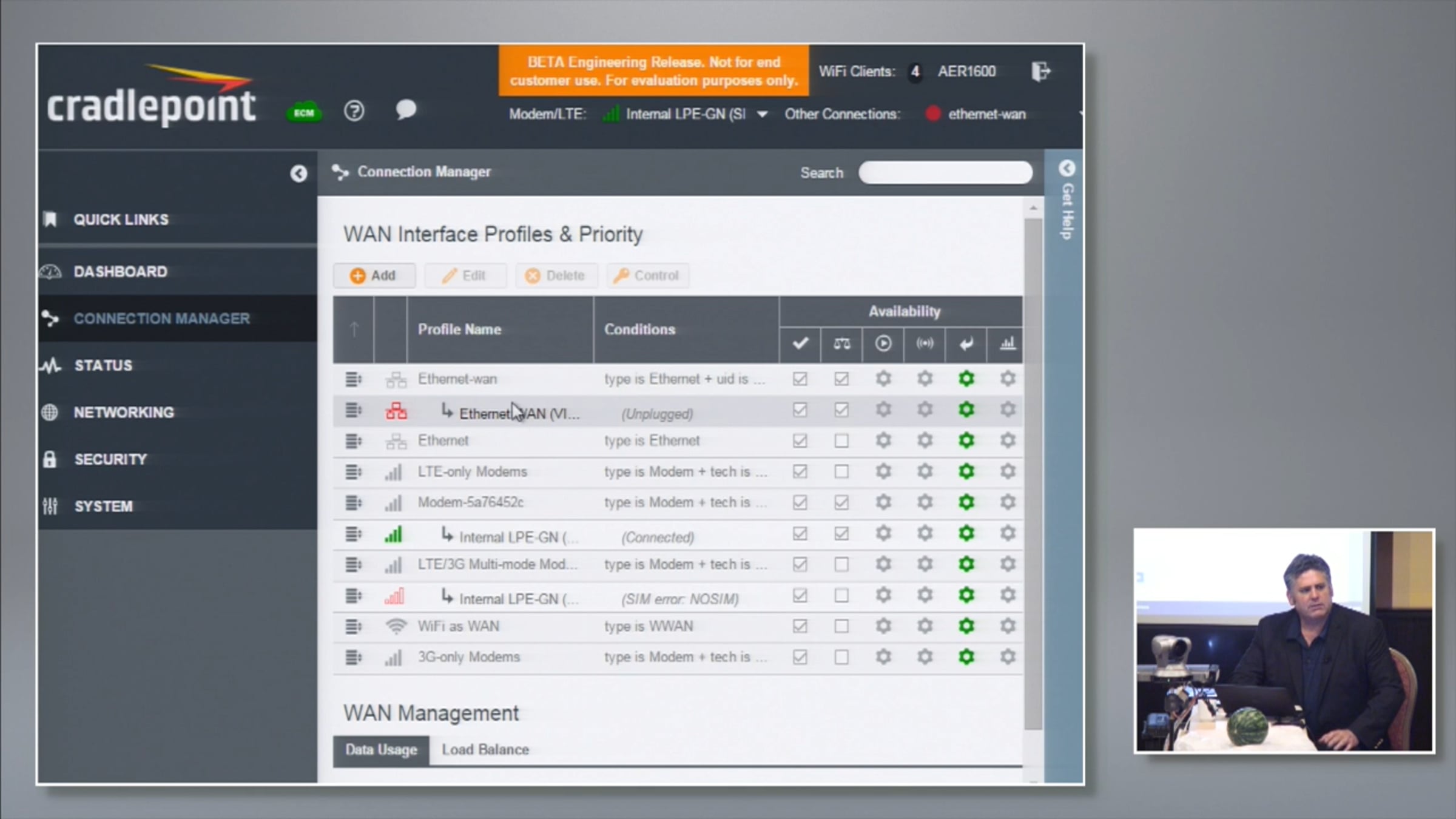Click drag handle for LTE-only Modems row
The image size is (1456, 819).
(x=353, y=472)
